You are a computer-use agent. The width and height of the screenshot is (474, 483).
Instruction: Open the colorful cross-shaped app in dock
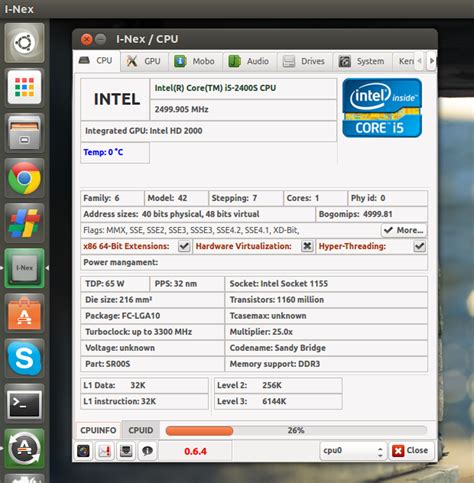point(24,223)
